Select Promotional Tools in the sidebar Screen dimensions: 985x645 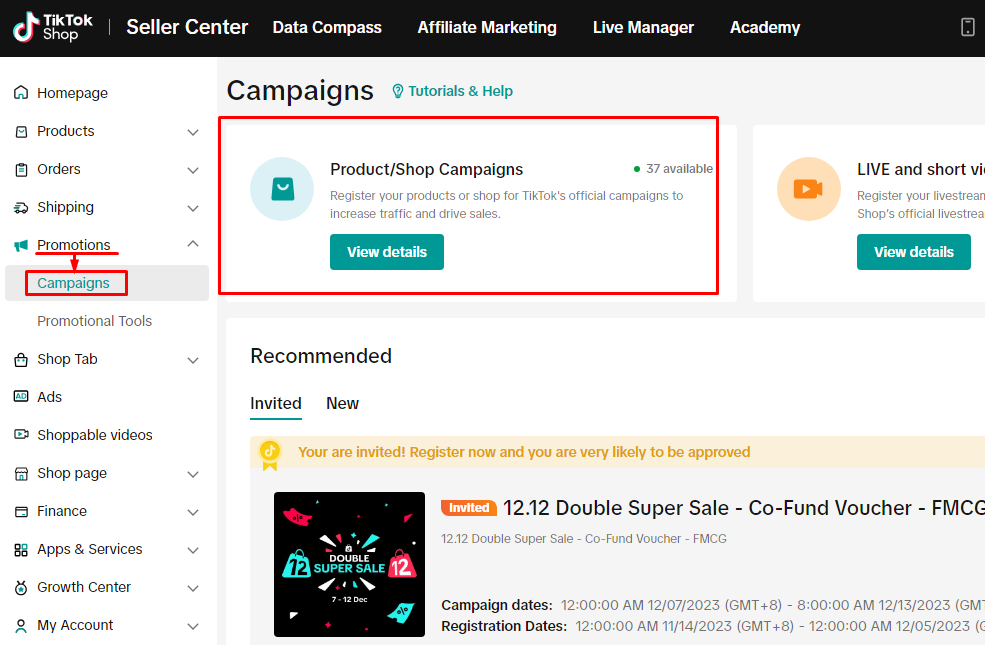(x=94, y=321)
